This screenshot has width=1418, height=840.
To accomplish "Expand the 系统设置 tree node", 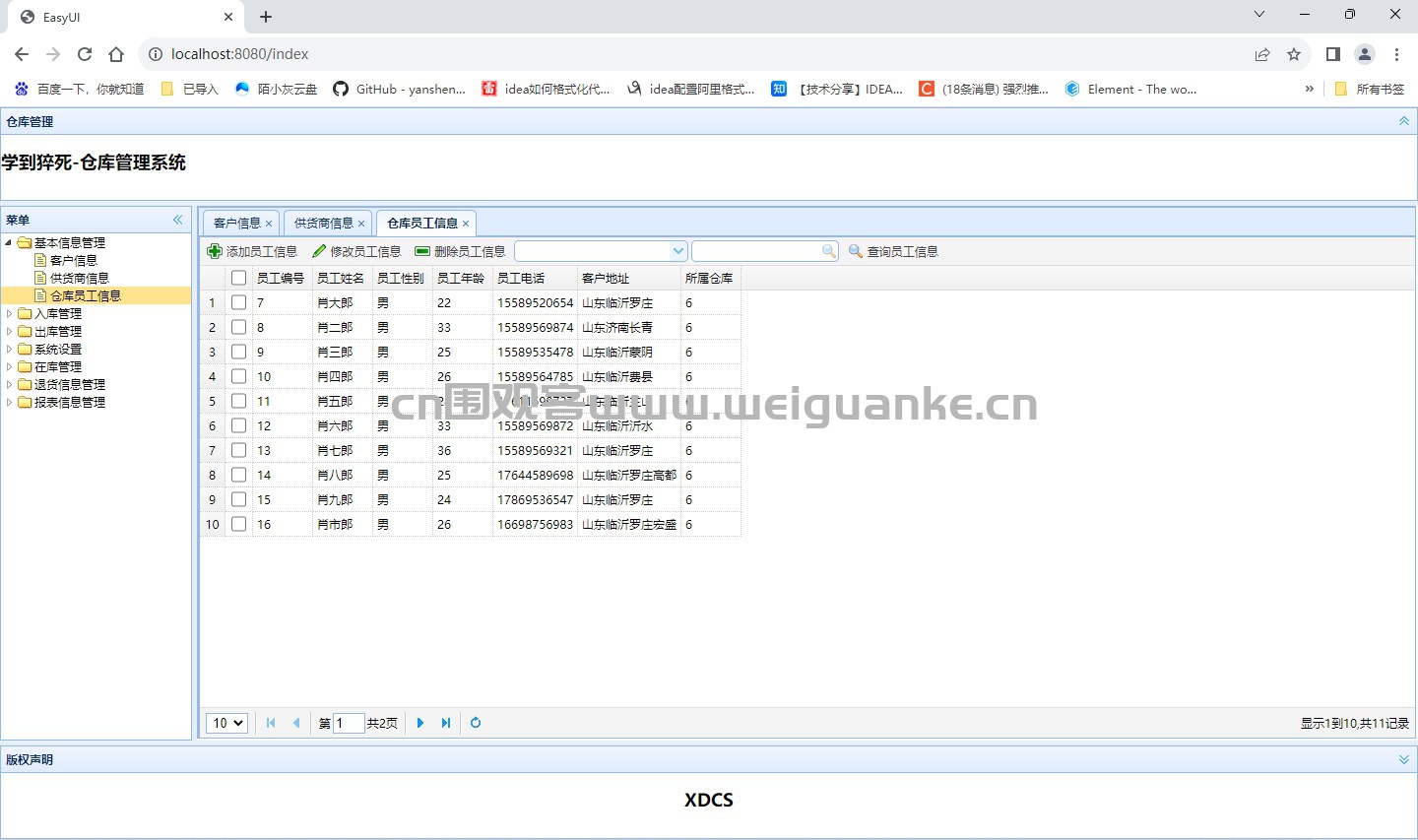I will 9,349.
